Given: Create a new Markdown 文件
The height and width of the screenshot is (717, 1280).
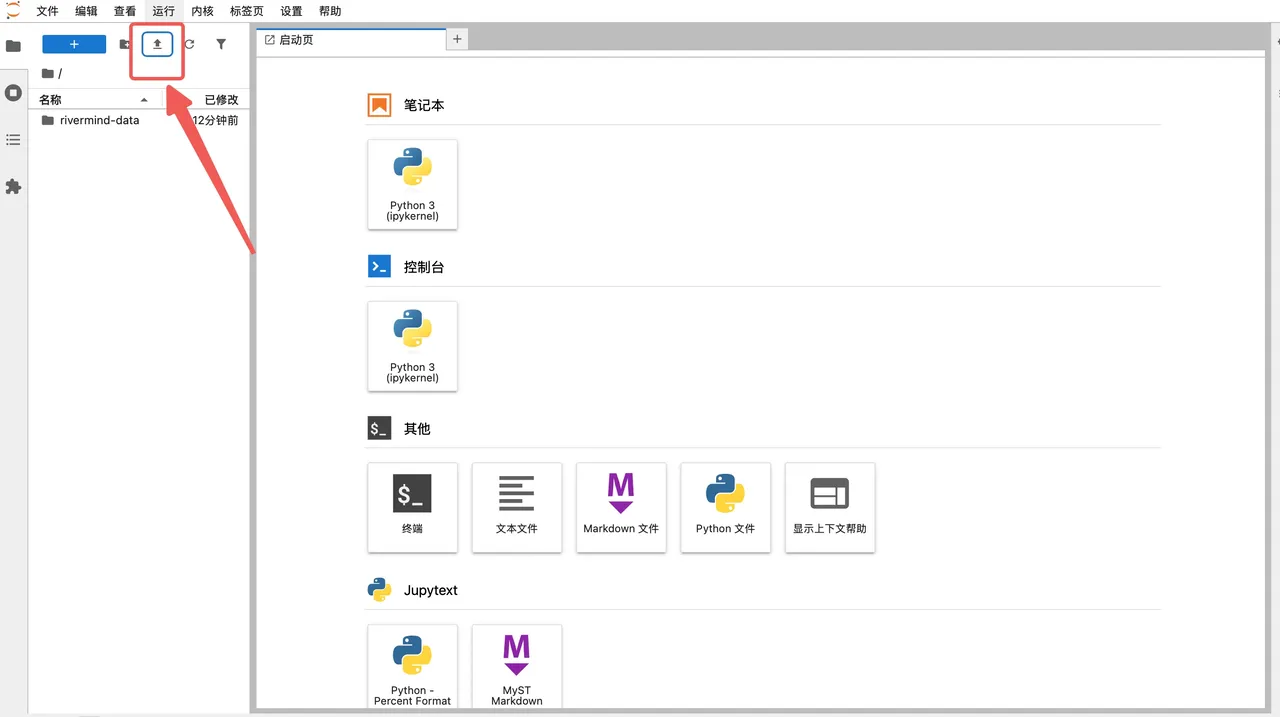Looking at the screenshot, I should [x=621, y=507].
